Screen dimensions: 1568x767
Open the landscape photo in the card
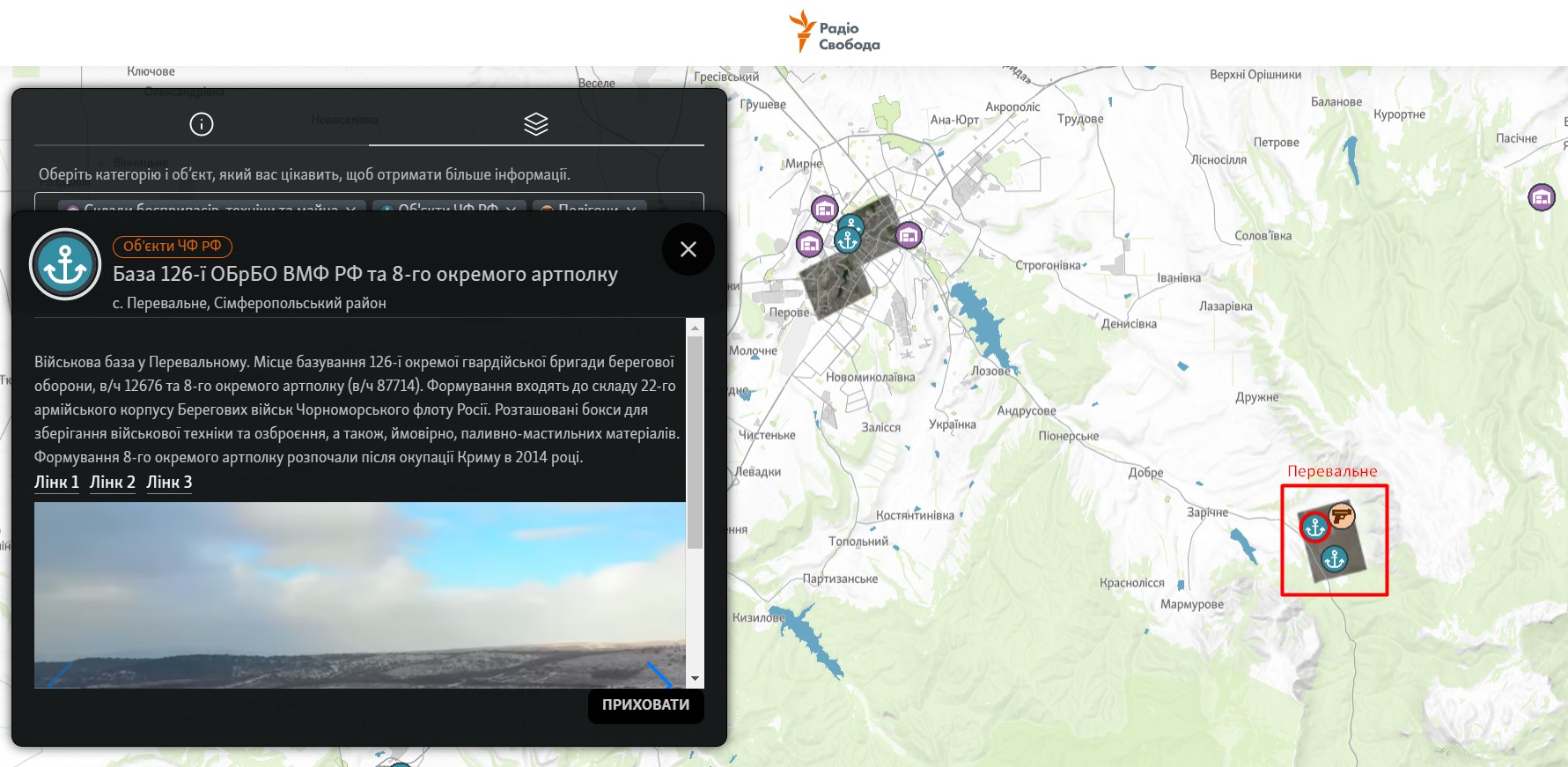(360, 595)
